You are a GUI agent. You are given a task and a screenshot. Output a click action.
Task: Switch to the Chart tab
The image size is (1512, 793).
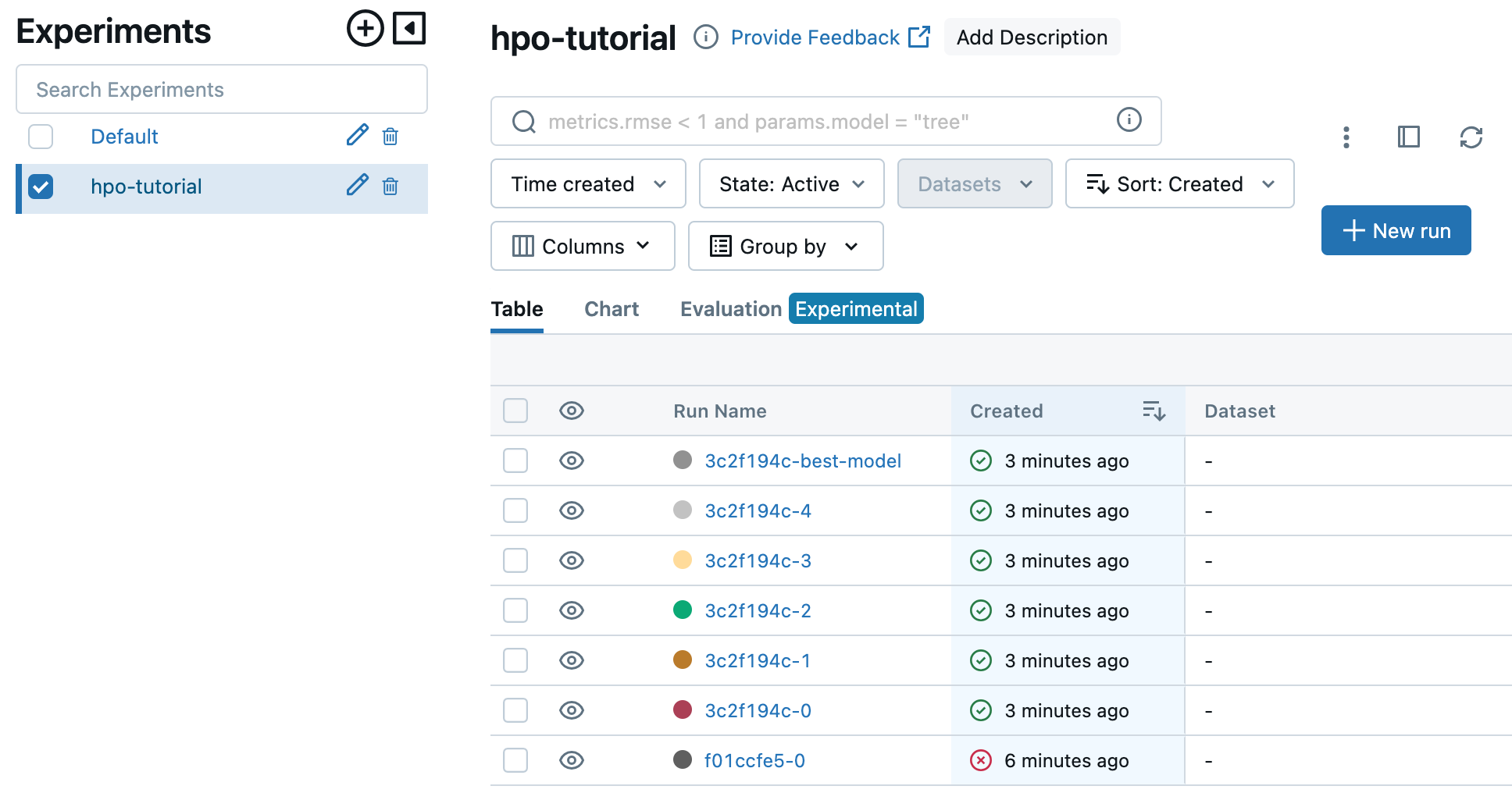(612, 309)
